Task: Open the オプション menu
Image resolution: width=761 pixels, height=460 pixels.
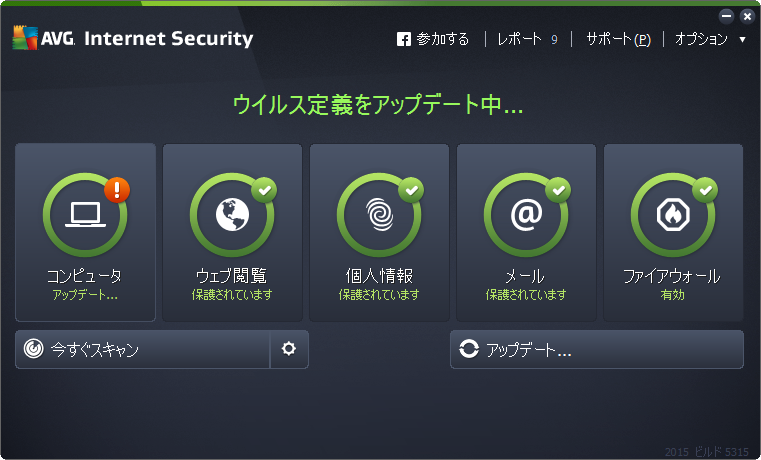Action: (x=701, y=39)
